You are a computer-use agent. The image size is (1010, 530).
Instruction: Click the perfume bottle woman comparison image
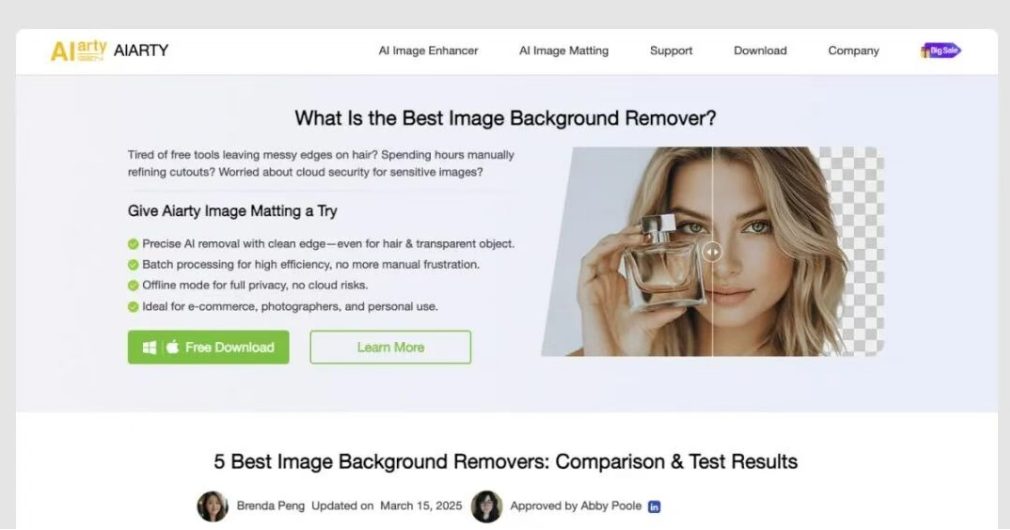[x=712, y=251]
